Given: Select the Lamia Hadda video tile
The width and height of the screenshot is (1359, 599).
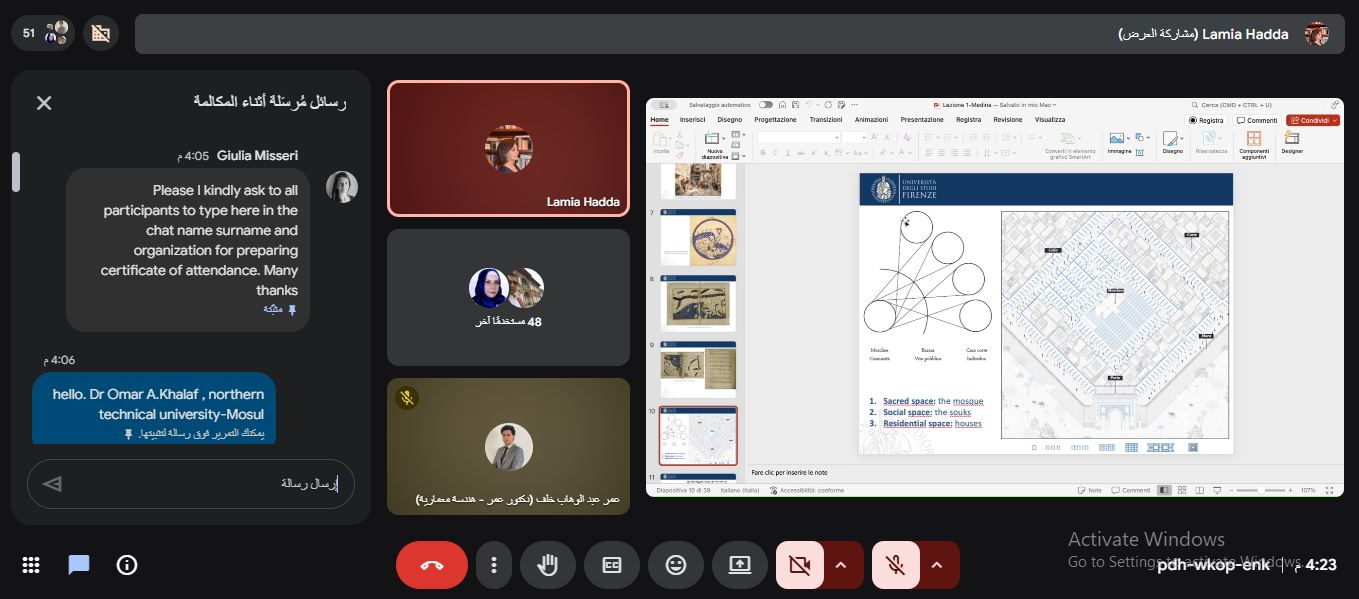Looking at the screenshot, I should click(x=508, y=148).
